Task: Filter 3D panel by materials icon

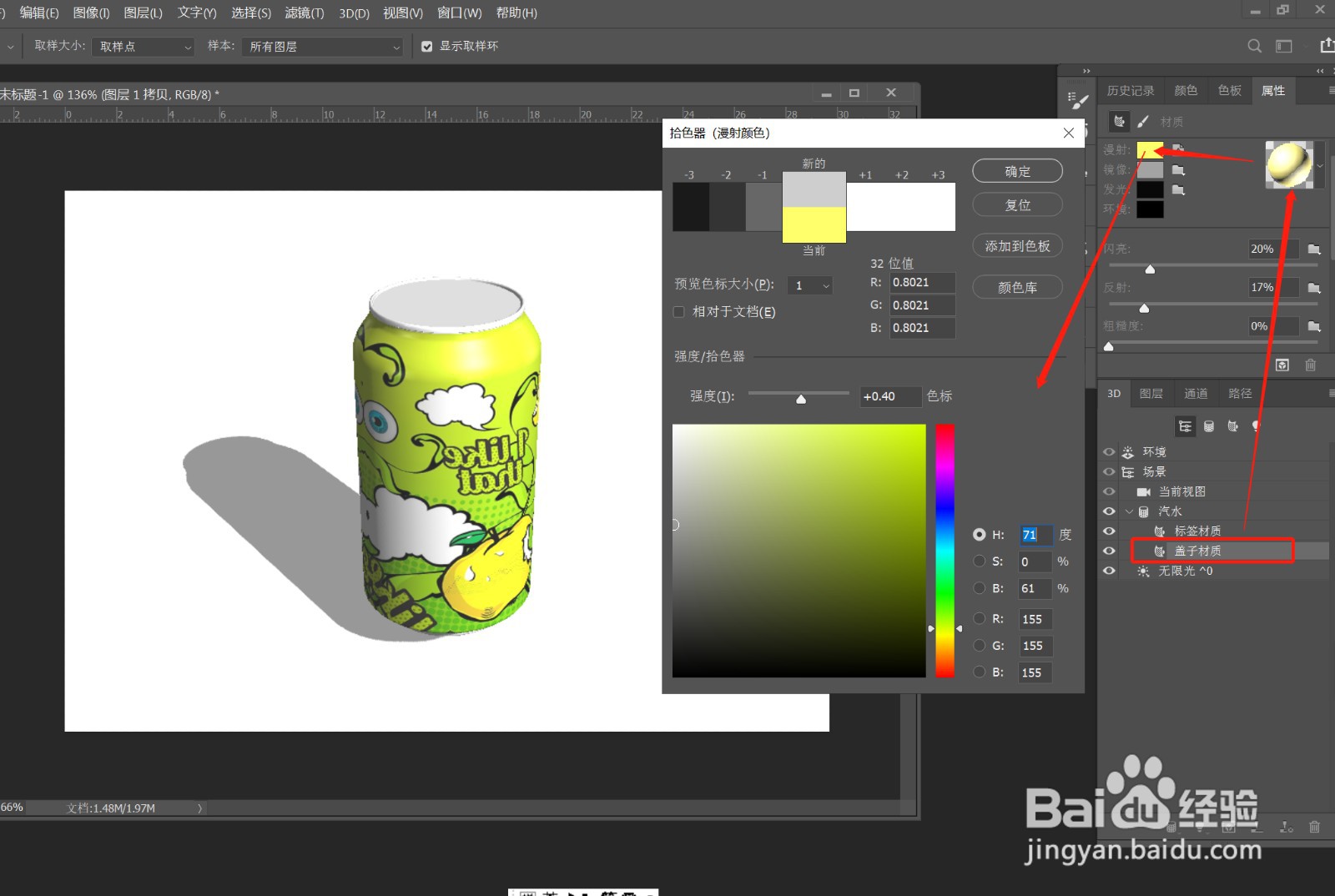Action: click(1232, 426)
